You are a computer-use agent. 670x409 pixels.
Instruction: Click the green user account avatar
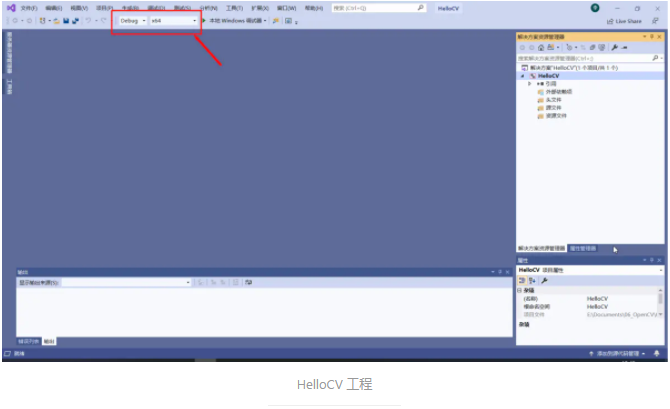[x=595, y=8]
